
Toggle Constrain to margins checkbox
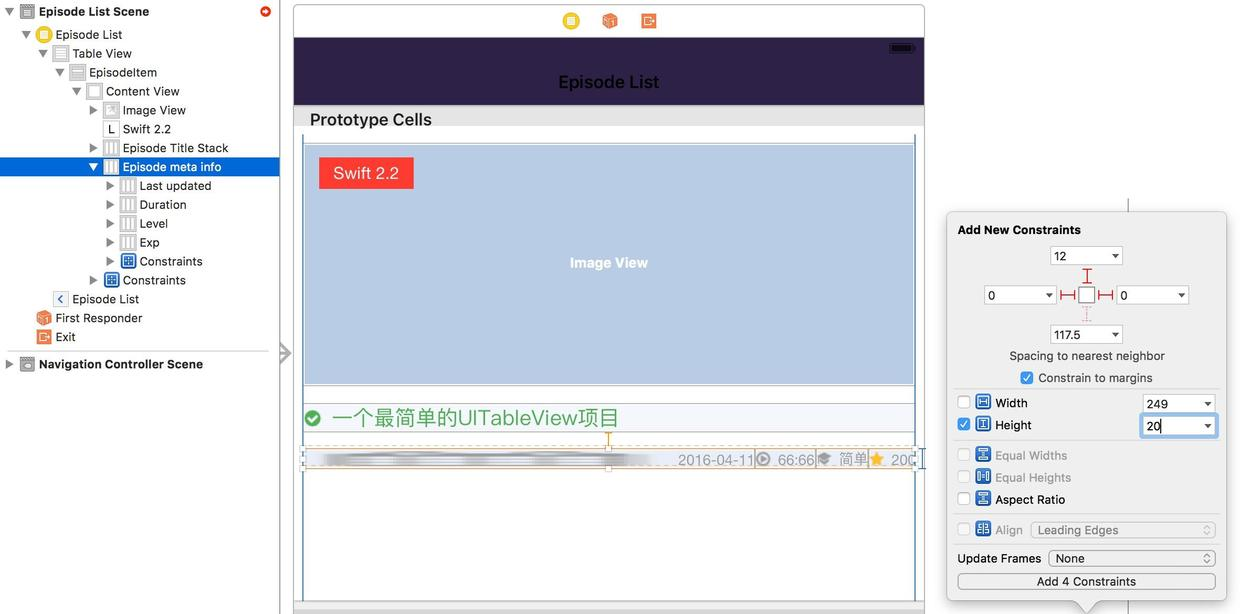(x=1027, y=378)
